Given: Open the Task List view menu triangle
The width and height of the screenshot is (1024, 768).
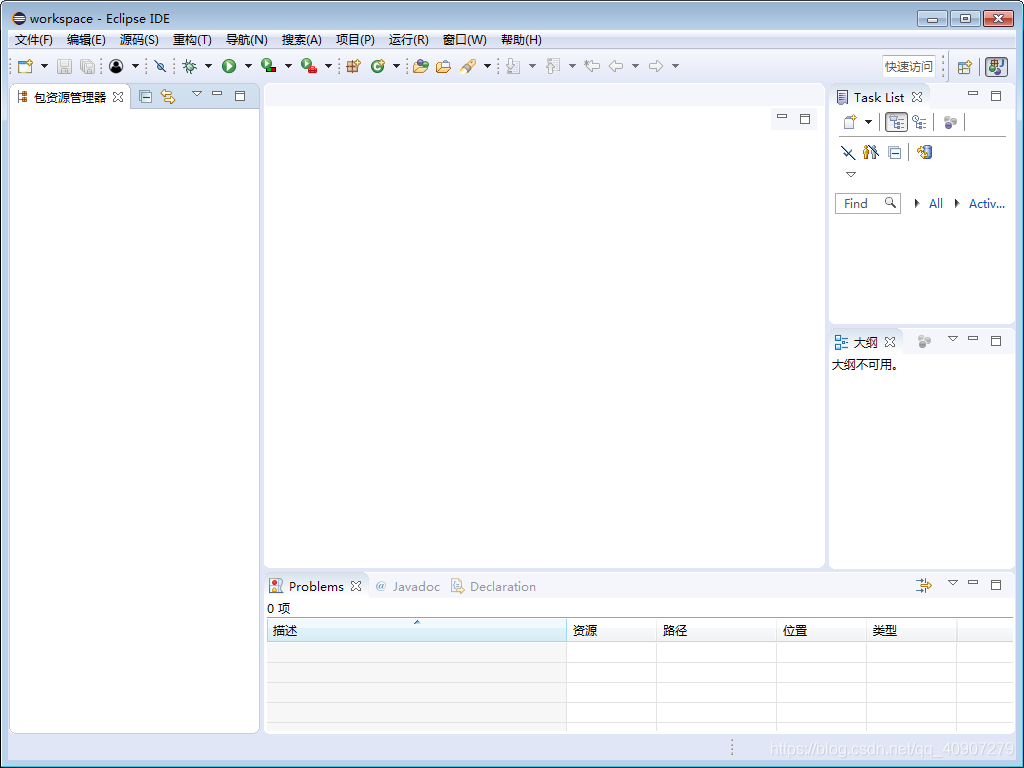Looking at the screenshot, I should [850, 174].
